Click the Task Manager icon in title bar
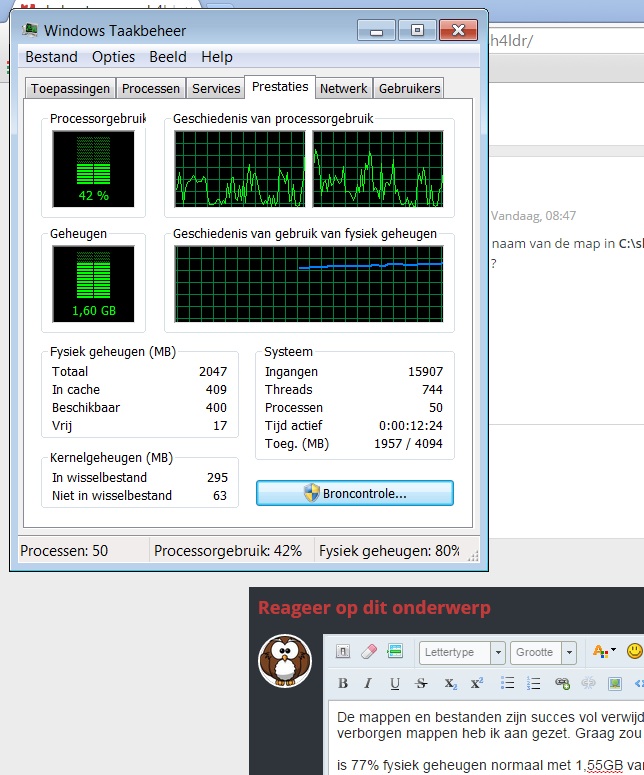This screenshot has height=775, width=644. click(30, 31)
